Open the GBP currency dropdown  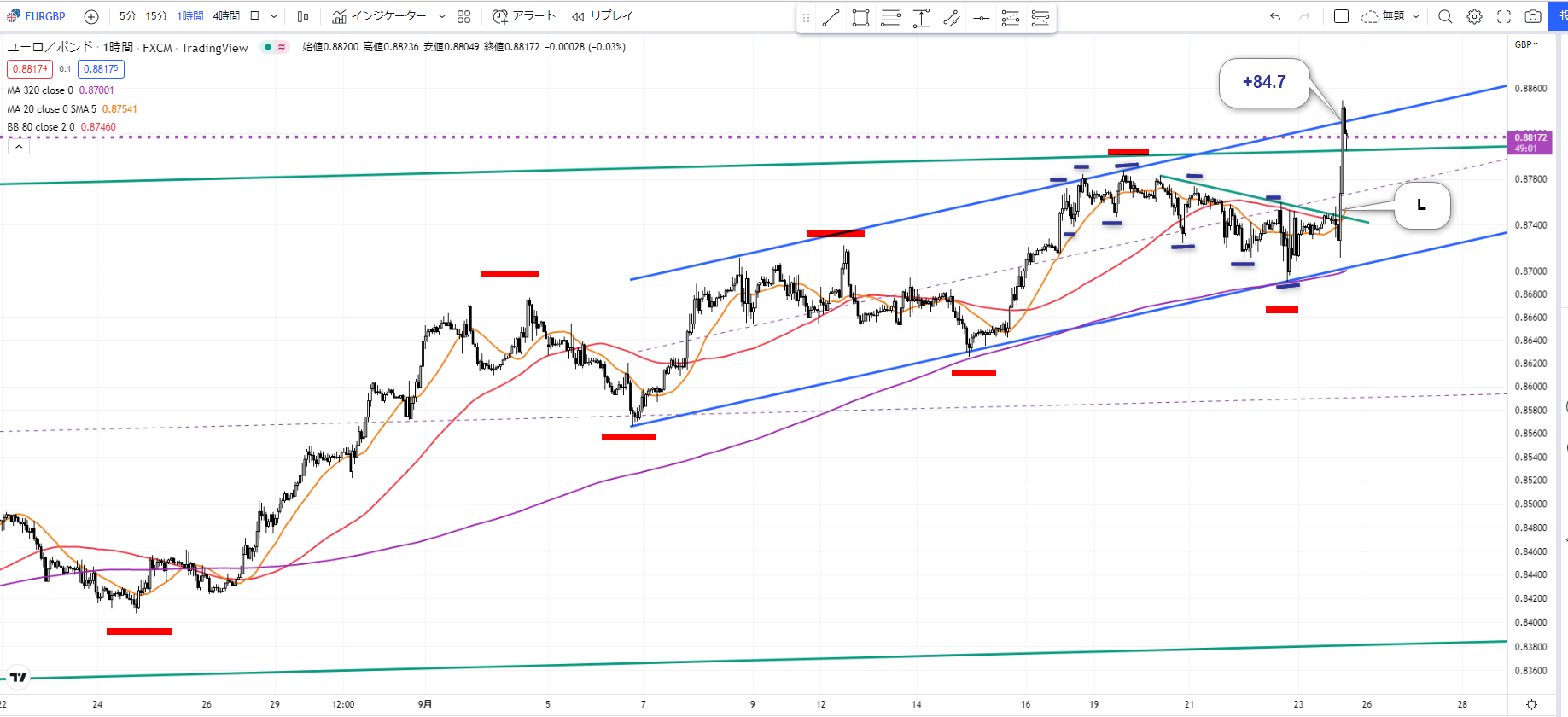(1526, 44)
